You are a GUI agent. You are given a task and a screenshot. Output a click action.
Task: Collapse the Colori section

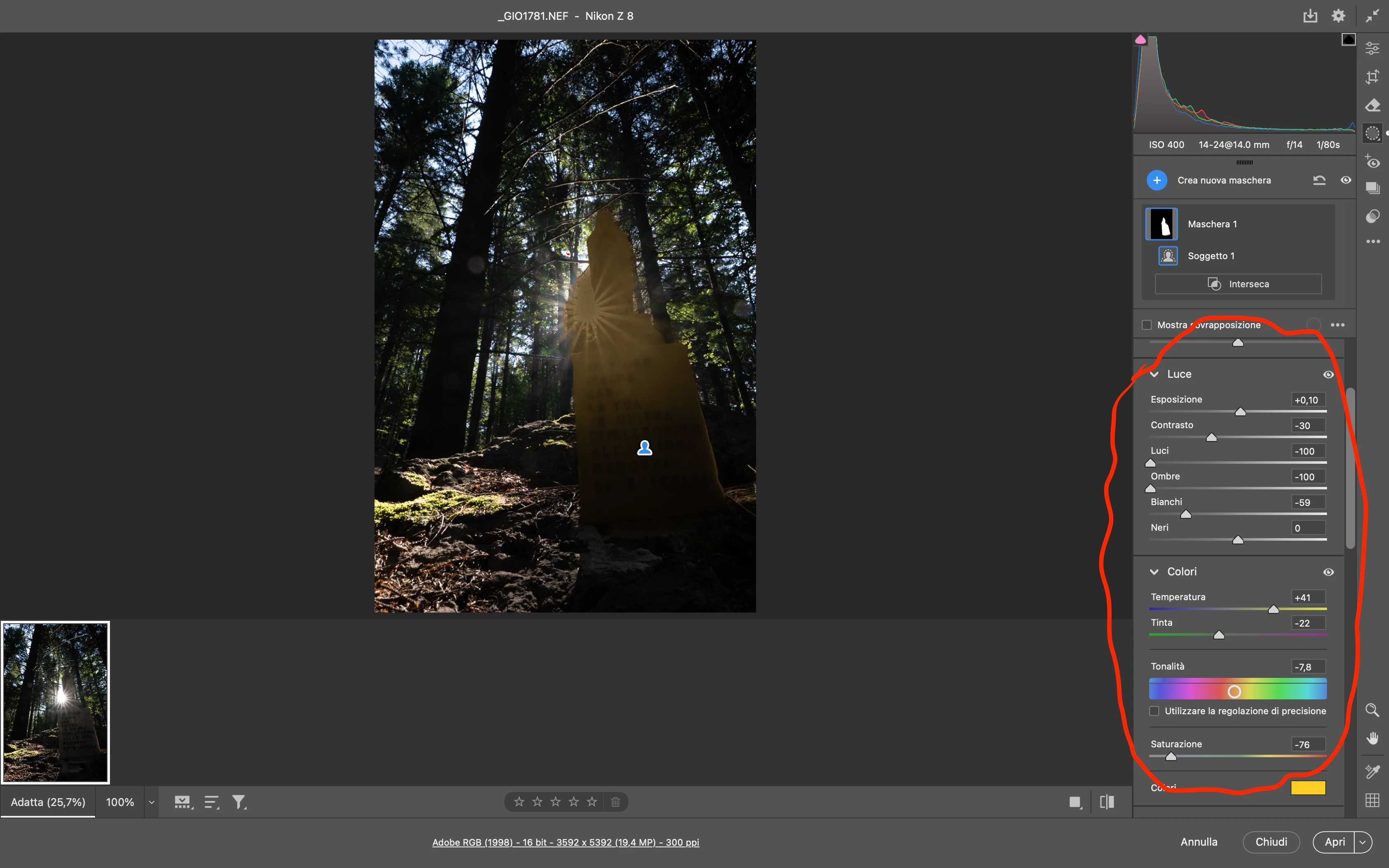1154,572
